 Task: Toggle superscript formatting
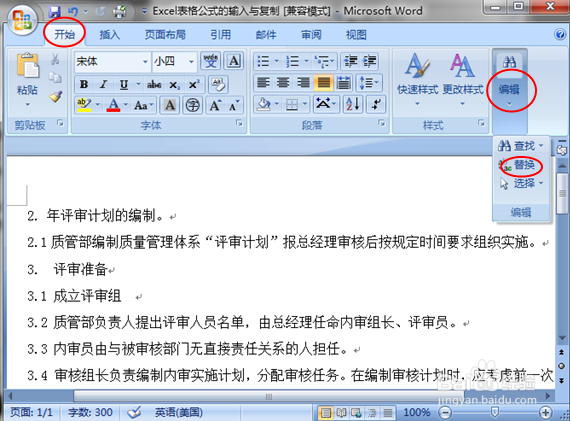click(x=194, y=85)
